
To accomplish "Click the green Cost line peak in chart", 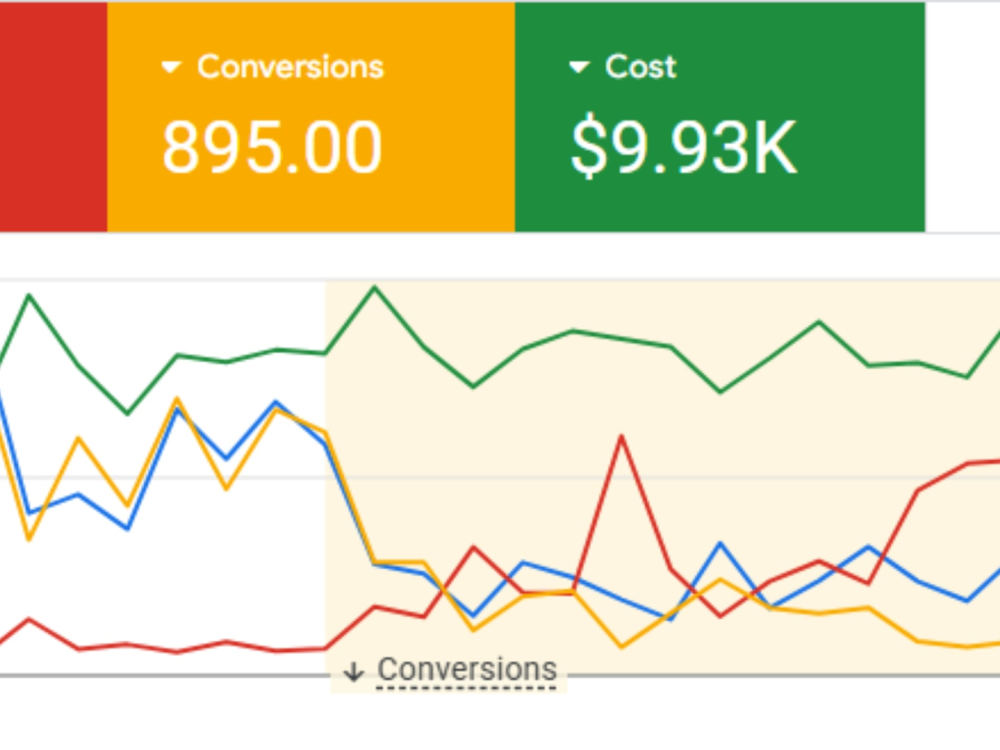I will click(374, 288).
